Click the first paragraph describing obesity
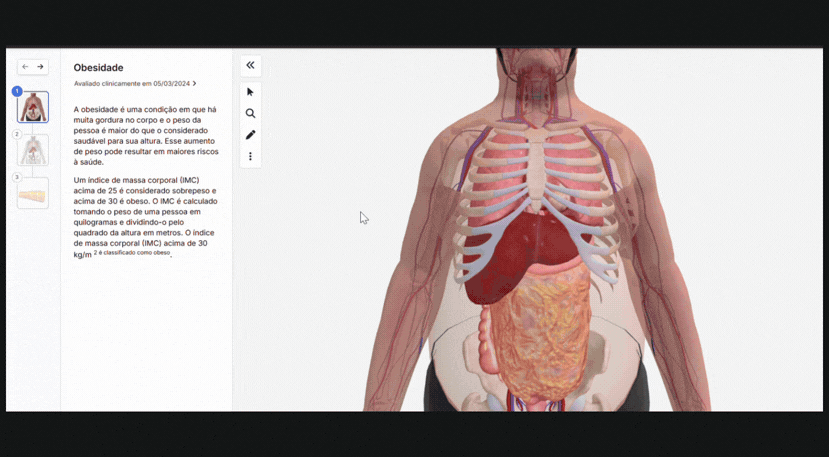 click(145, 134)
